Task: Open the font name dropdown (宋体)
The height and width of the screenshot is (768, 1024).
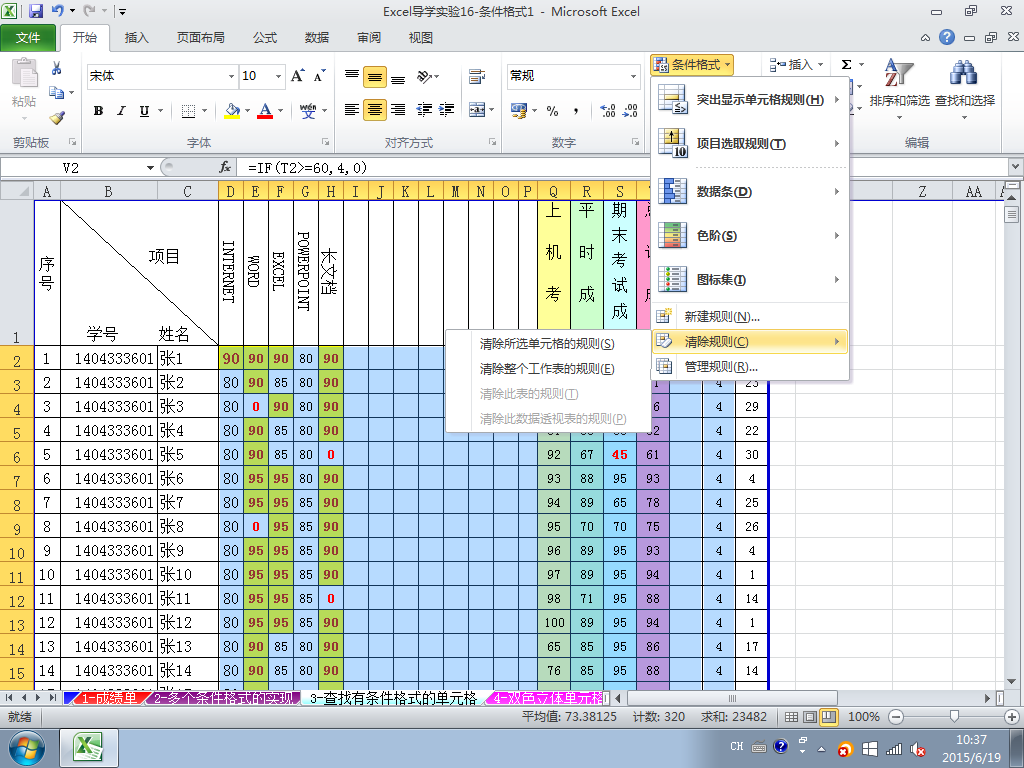Action: [x=231, y=76]
